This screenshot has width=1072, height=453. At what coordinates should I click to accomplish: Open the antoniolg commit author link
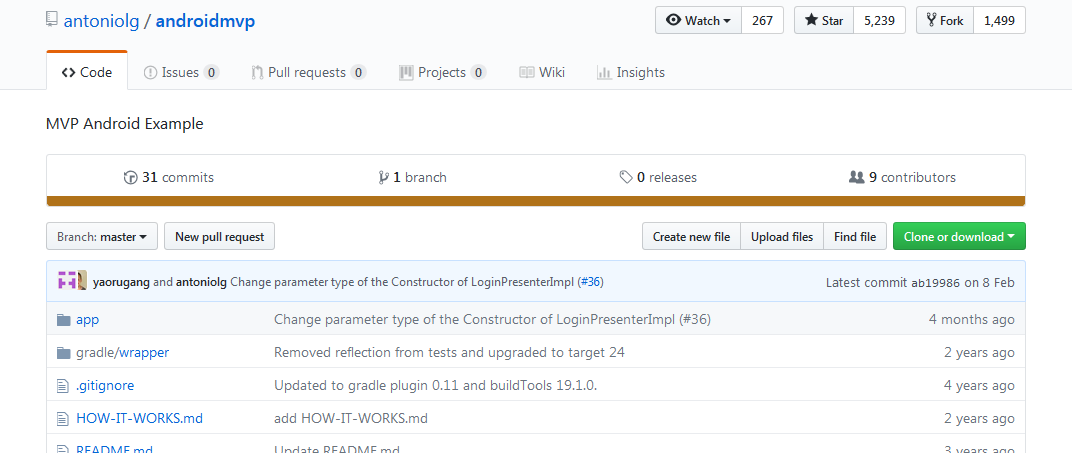pyautogui.click(x=202, y=282)
